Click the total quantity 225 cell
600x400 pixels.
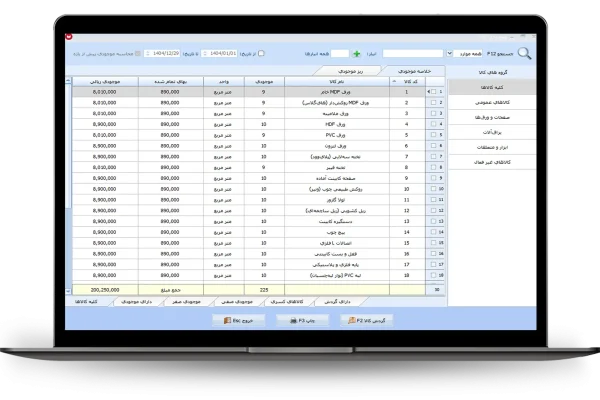[264, 290]
